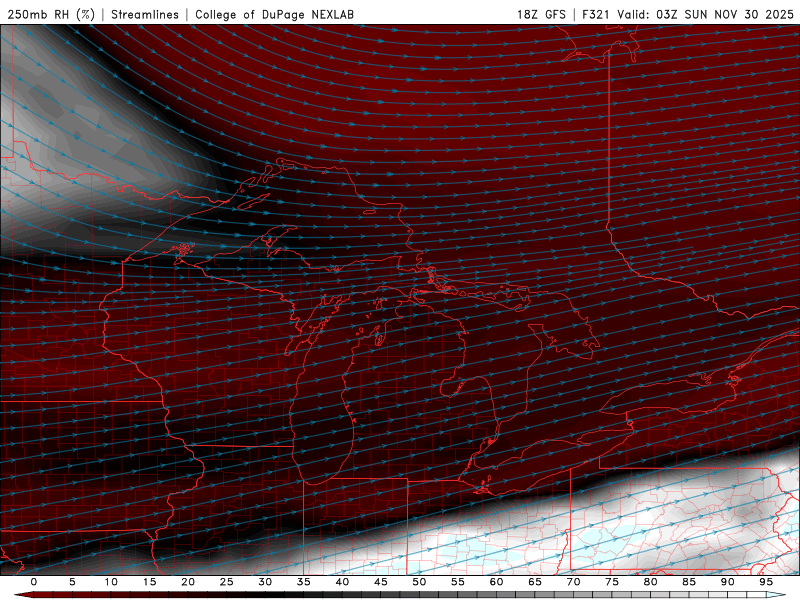Pick the "55" label on the color scale
Screen dimensions: 800x600
[457, 582]
